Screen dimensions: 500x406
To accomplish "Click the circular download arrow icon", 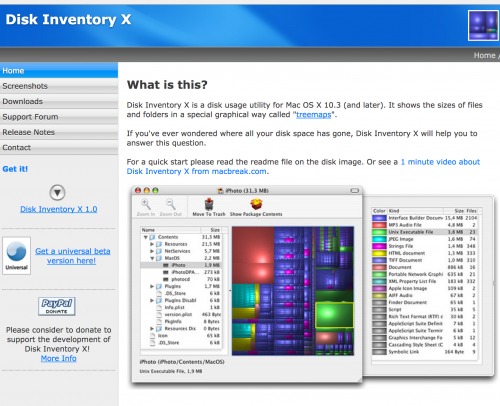I will 57,192.
